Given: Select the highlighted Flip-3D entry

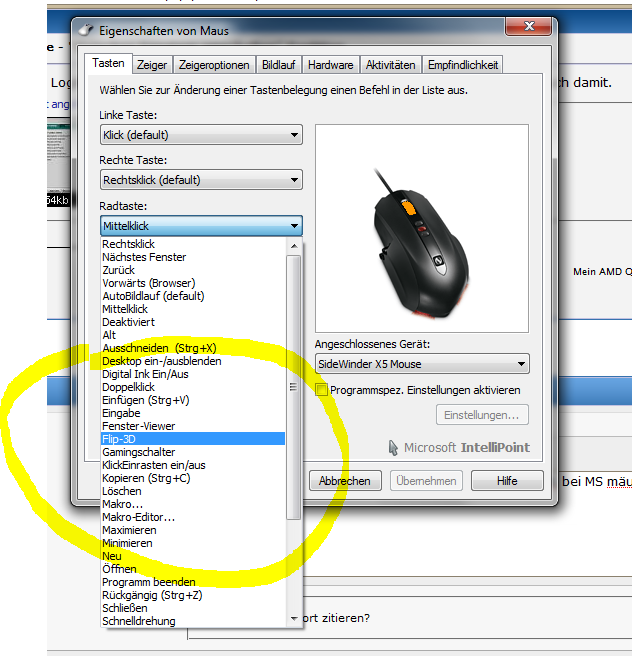Looking at the screenshot, I should pyautogui.click(x=193, y=439).
